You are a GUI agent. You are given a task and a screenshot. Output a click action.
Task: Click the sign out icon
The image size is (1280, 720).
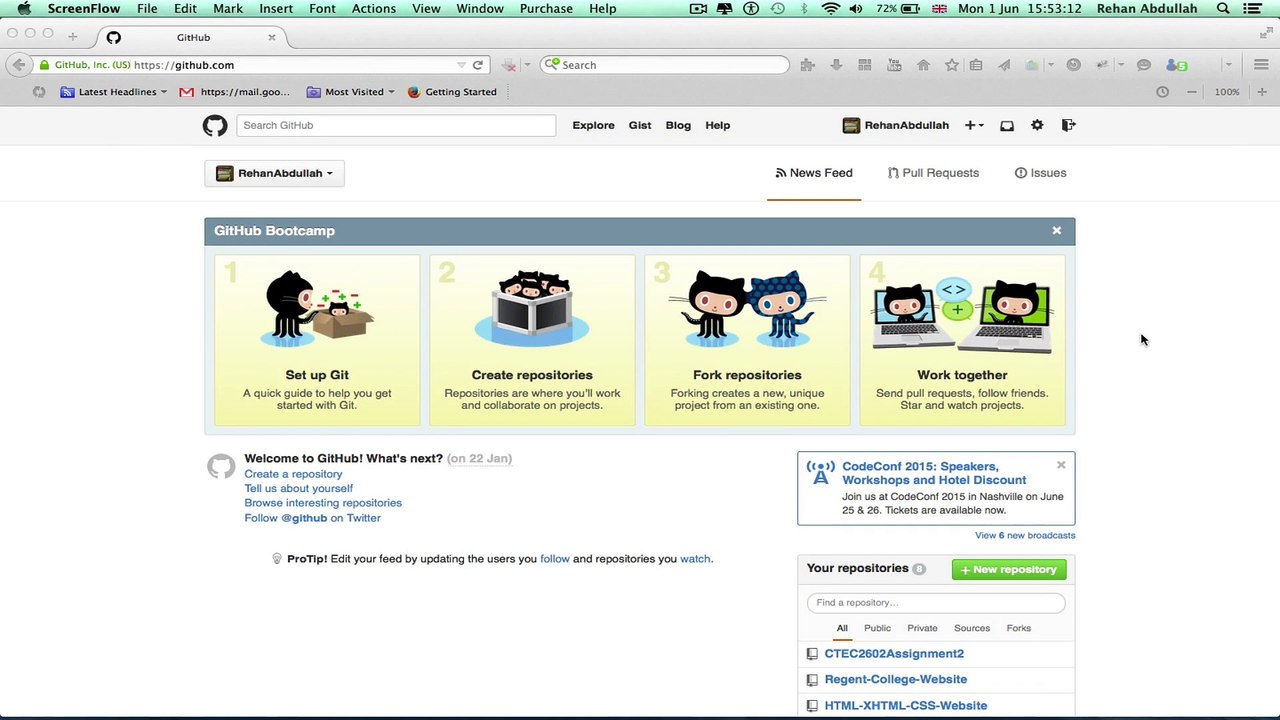point(1068,125)
